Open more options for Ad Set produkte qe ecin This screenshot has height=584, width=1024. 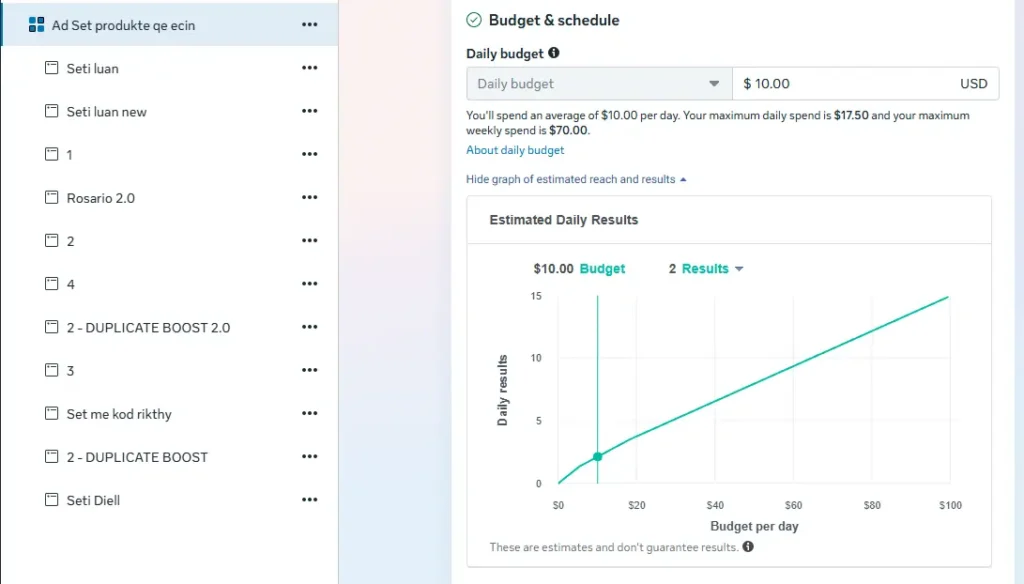tap(309, 25)
